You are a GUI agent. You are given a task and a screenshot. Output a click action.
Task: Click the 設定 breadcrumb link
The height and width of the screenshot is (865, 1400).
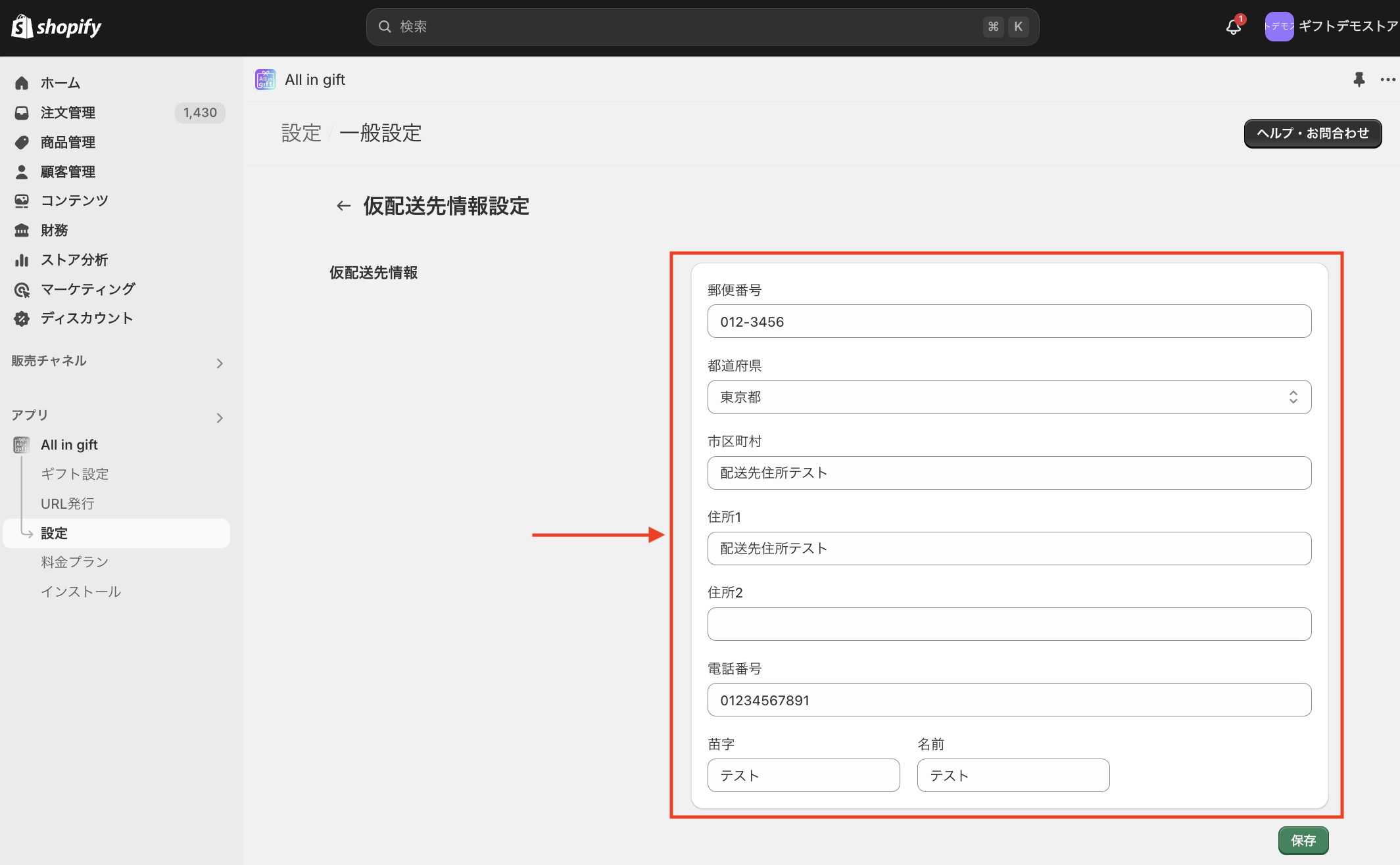coord(301,133)
